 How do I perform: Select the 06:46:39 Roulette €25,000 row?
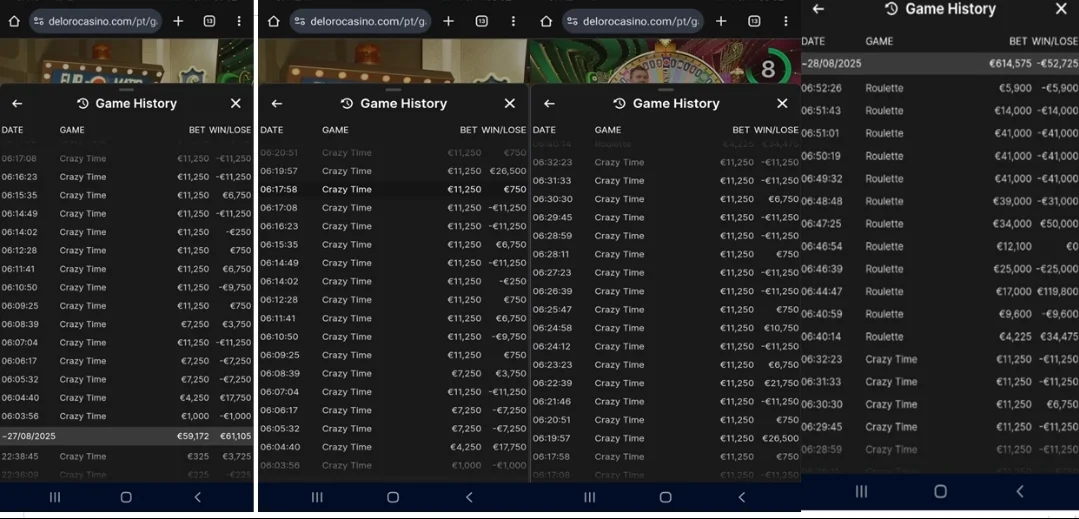[940, 268]
